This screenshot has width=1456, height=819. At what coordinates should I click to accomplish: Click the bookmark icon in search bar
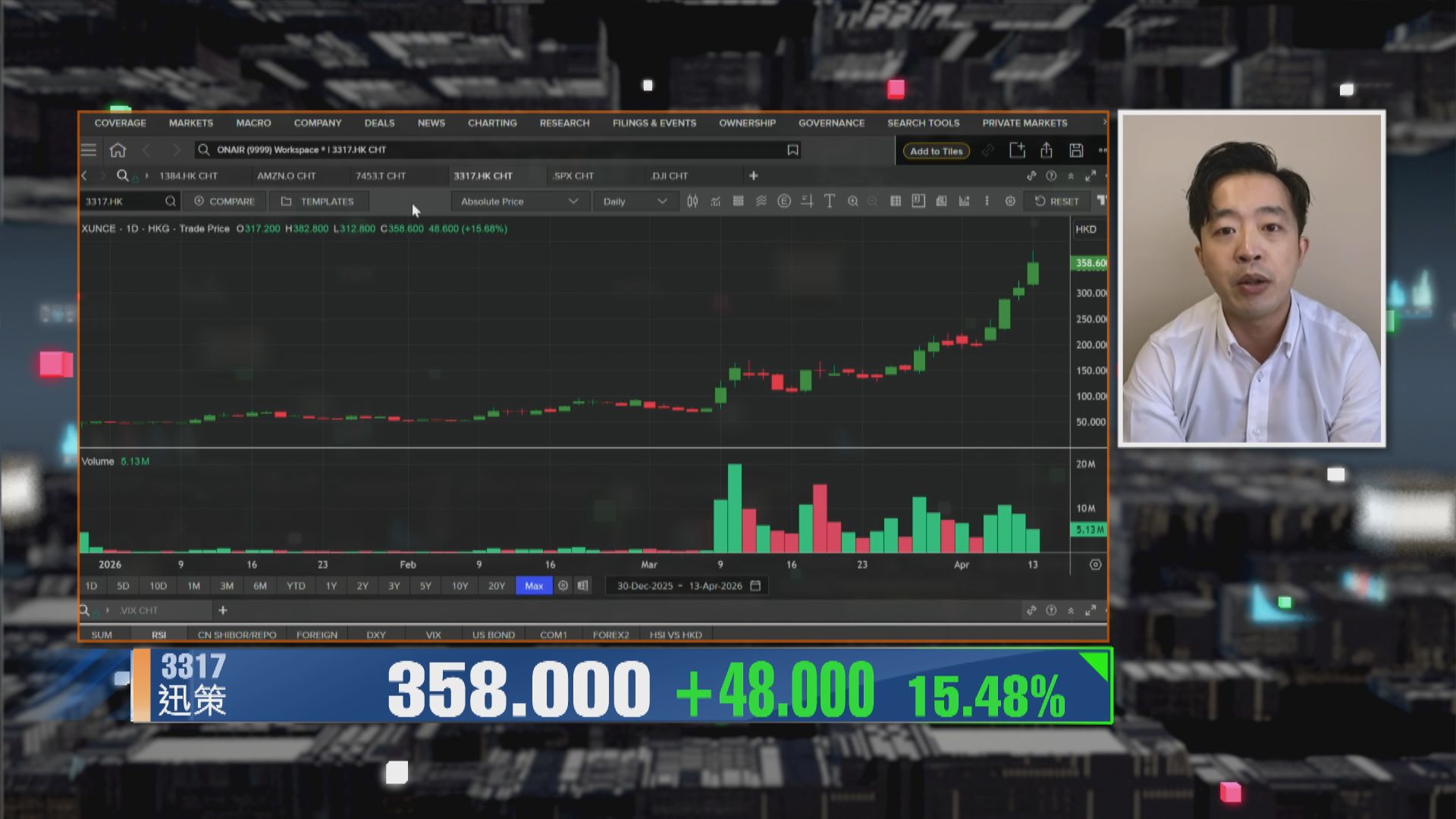click(x=792, y=150)
